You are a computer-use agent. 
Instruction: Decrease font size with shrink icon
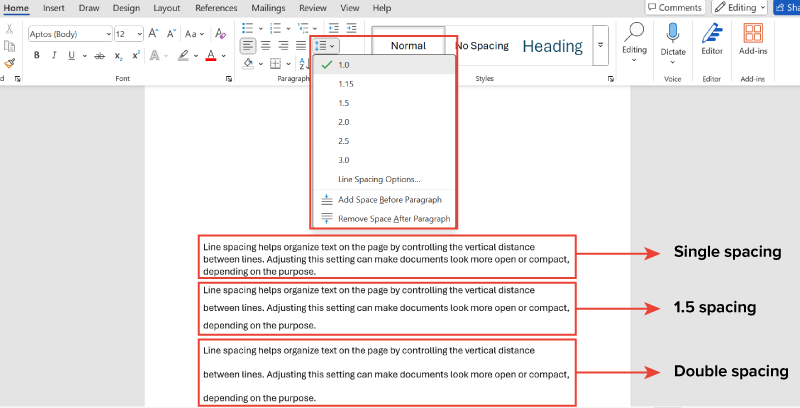point(171,34)
